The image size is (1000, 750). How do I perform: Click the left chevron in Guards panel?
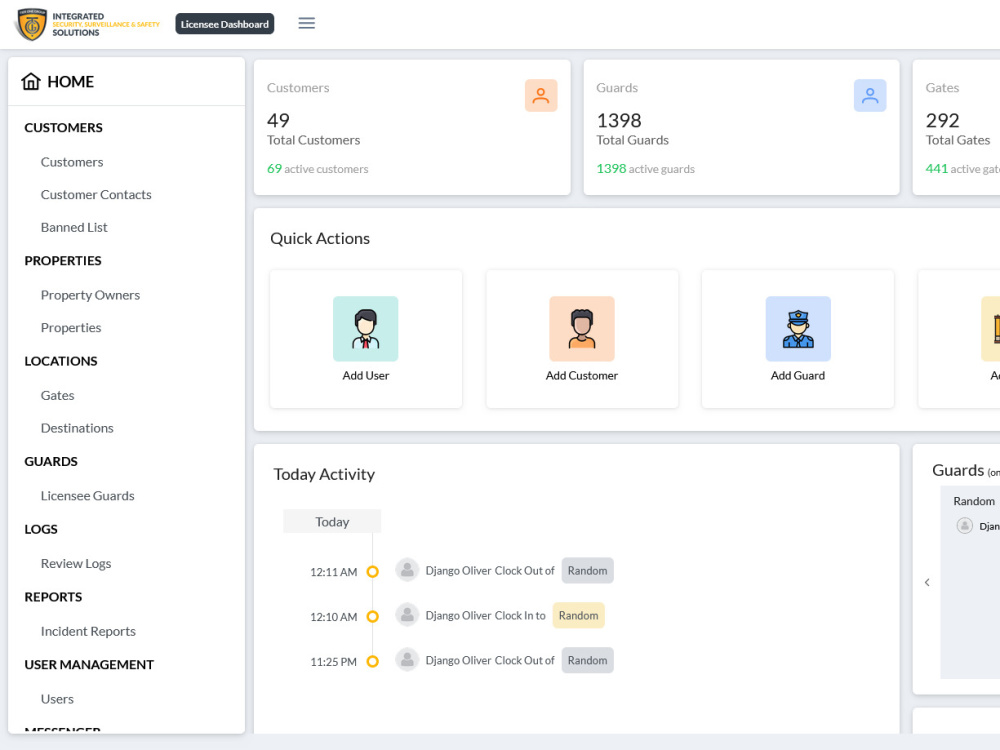(x=927, y=582)
